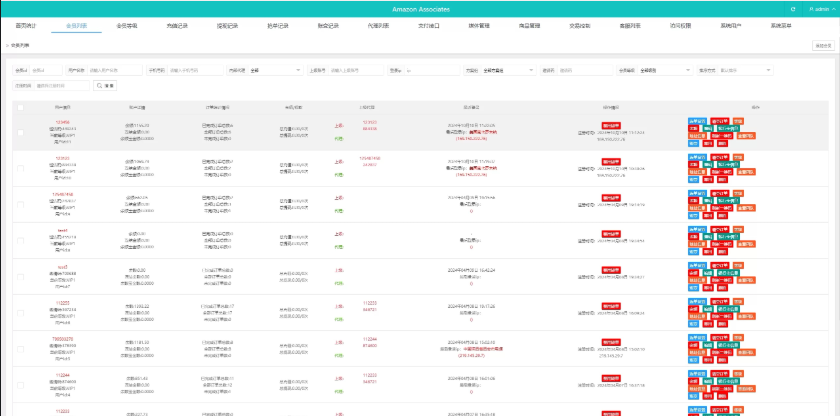Open the admin account menu at top right
The height and width of the screenshot is (416, 840).
[821, 10]
